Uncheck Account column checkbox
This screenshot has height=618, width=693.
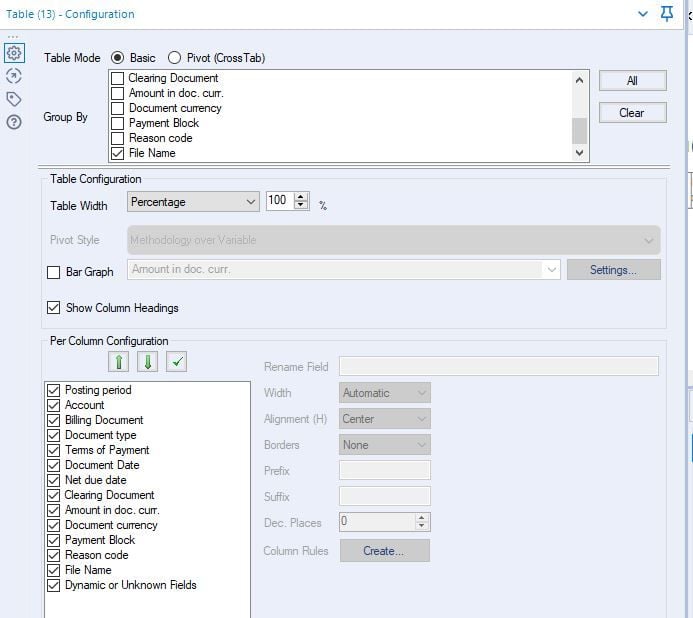53,405
